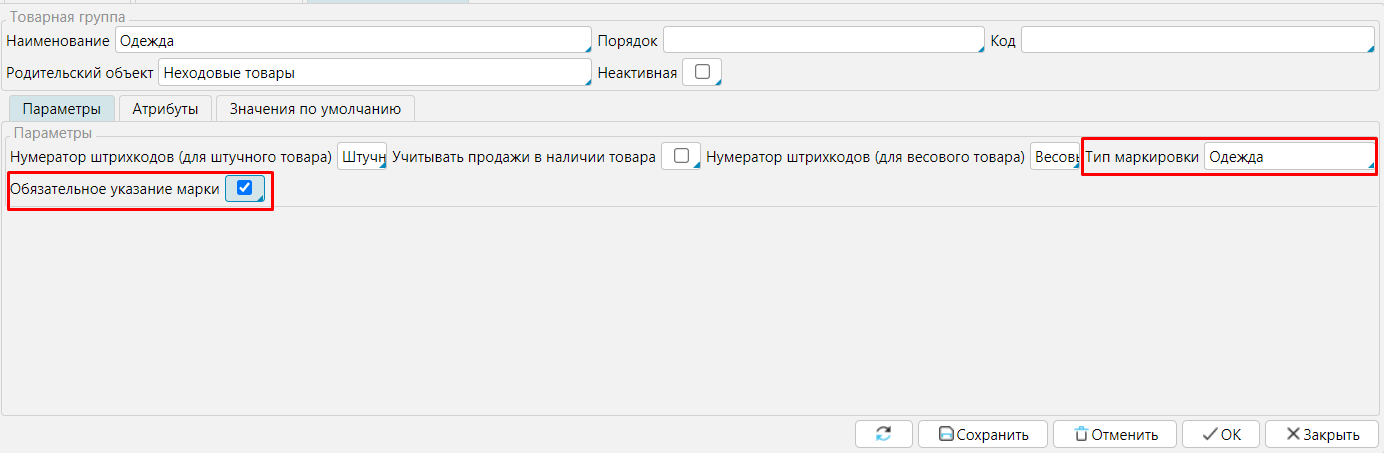Toggle the Неактивная checkbox
The width and height of the screenshot is (1384, 453).
tap(701, 72)
